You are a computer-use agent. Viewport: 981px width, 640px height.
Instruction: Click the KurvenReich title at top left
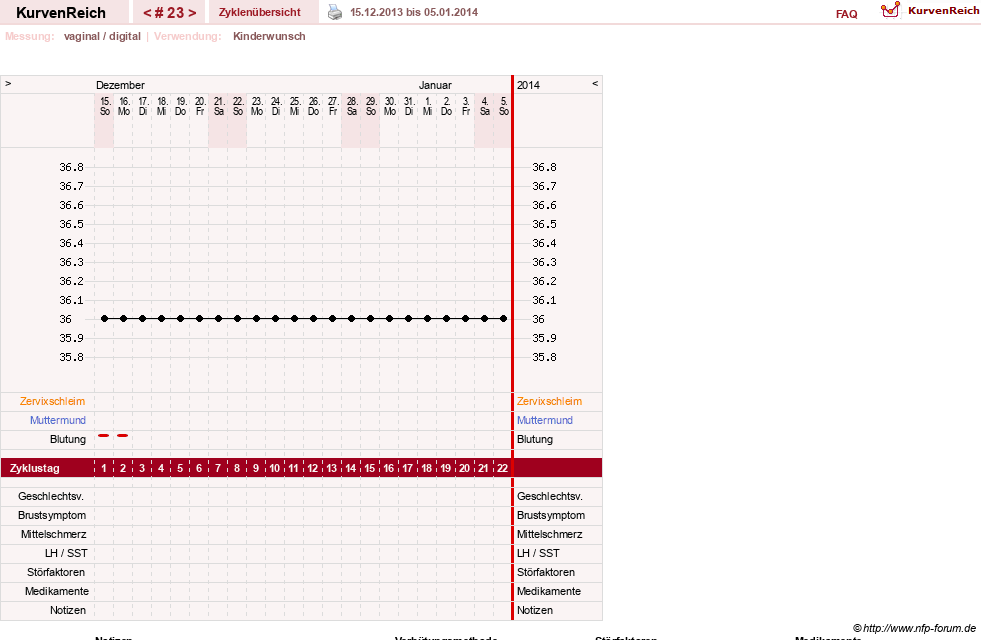(61, 13)
